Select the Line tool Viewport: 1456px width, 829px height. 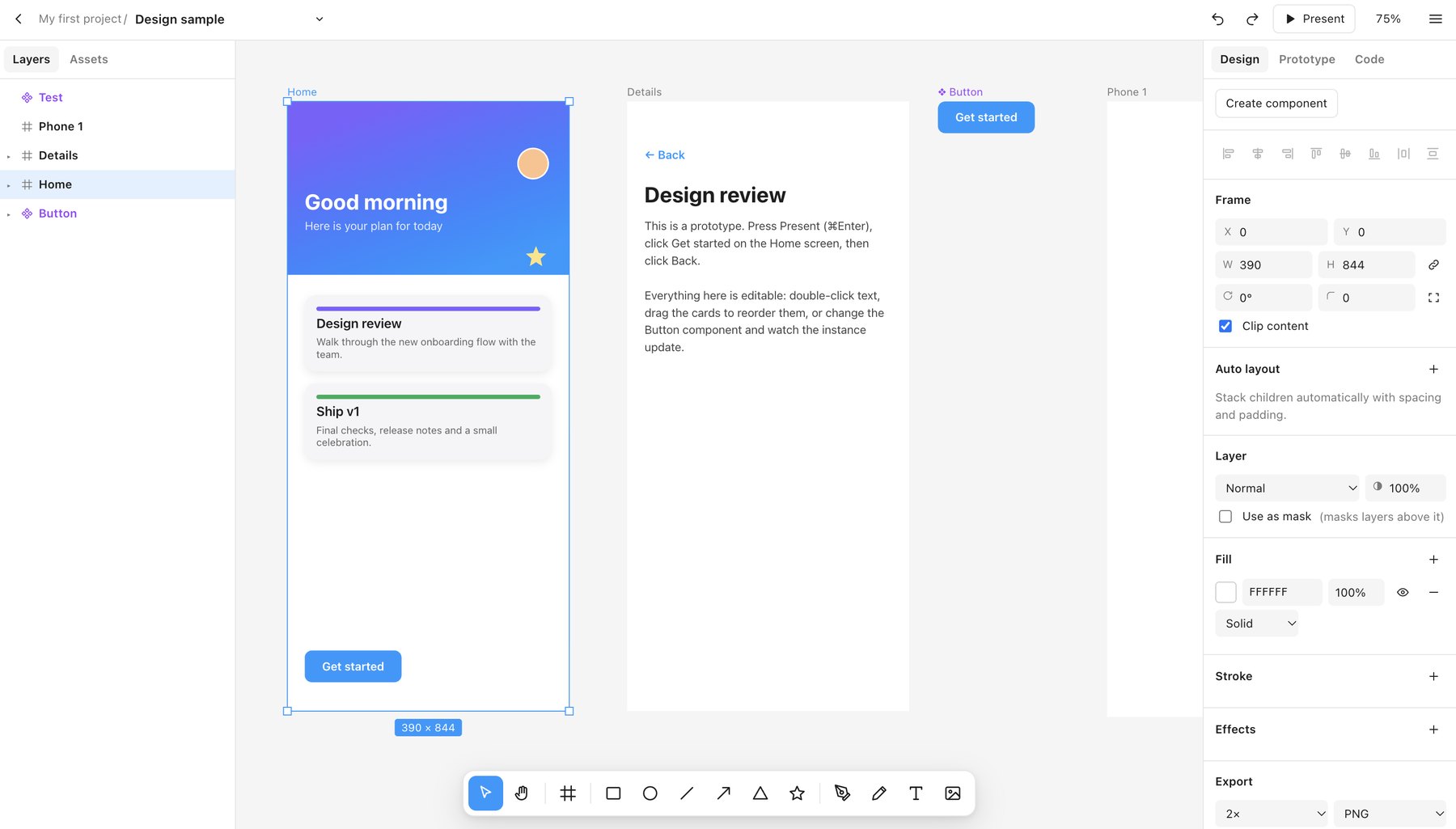coord(687,793)
